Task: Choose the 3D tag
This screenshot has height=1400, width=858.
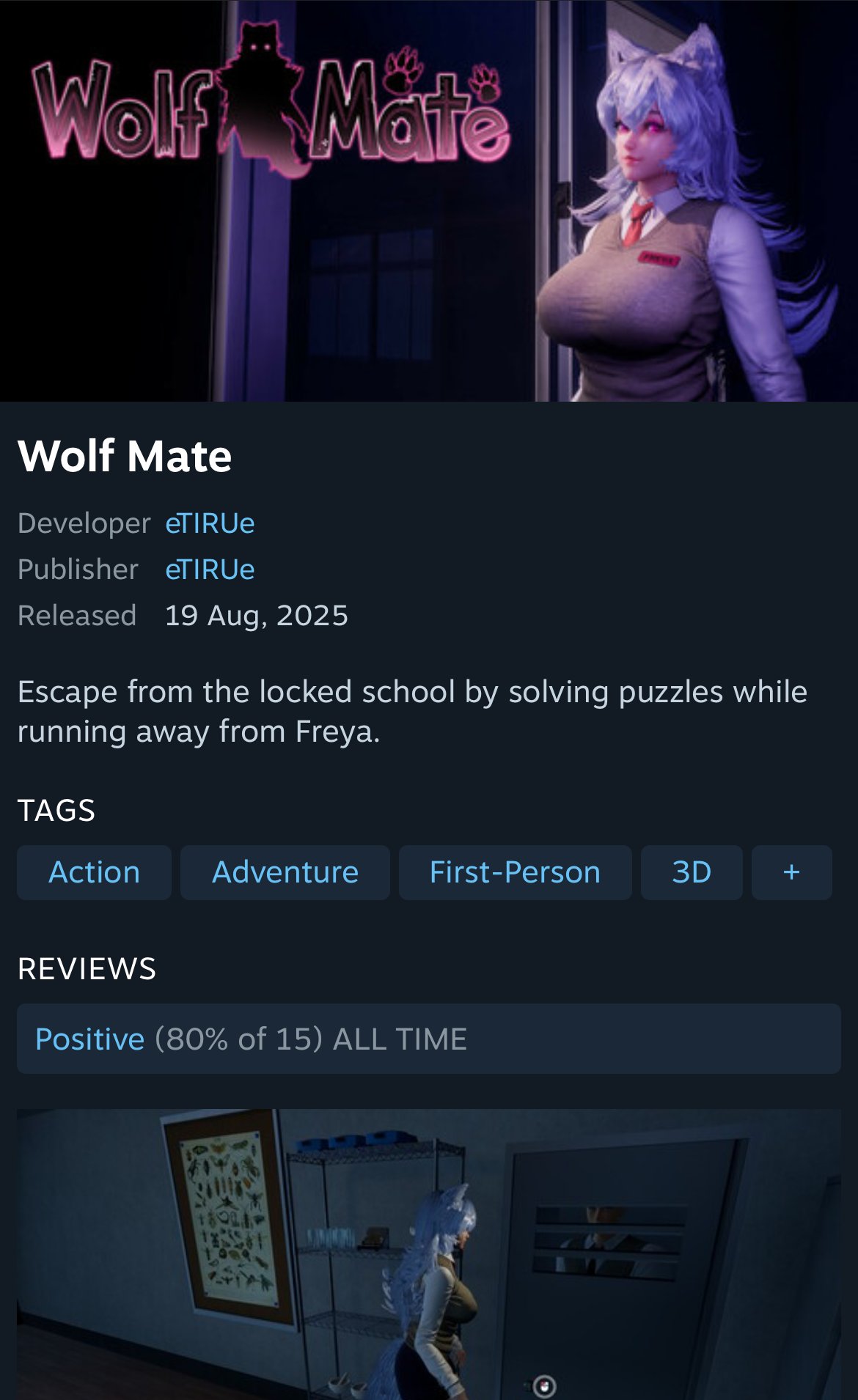Action: tap(692, 872)
